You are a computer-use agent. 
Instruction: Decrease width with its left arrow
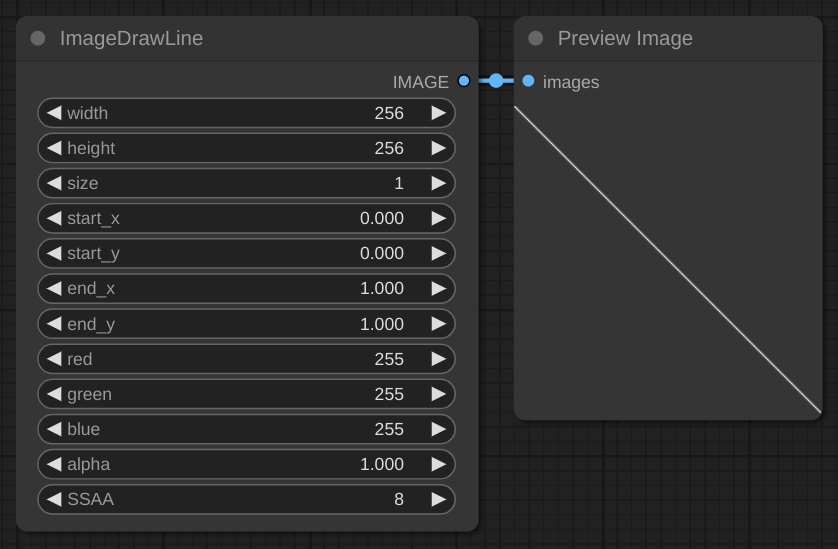click(x=54, y=113)
